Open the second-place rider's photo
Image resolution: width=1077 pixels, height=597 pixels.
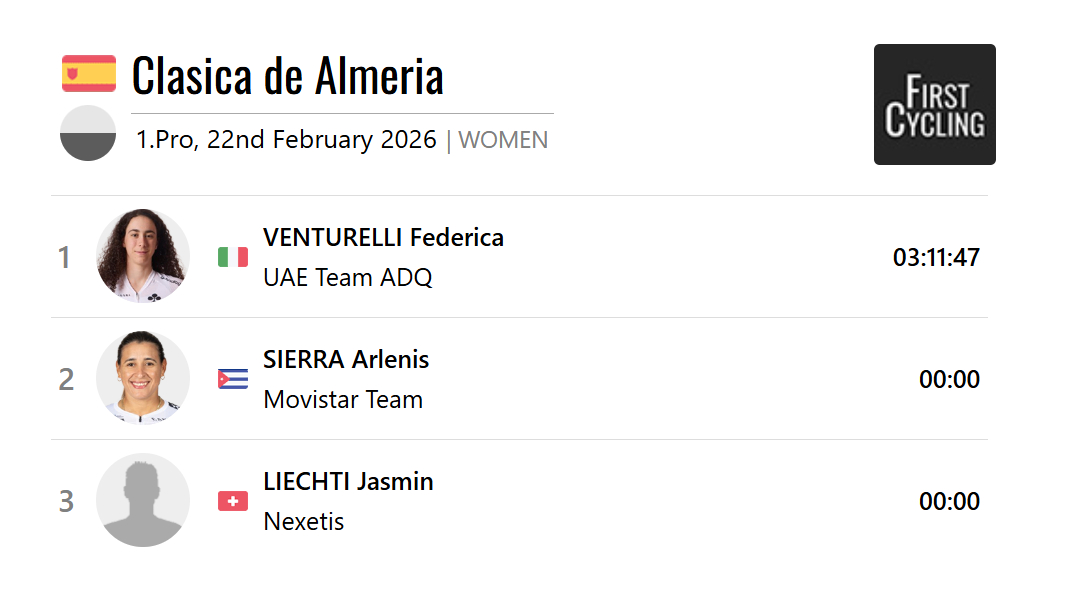[143, 378]
